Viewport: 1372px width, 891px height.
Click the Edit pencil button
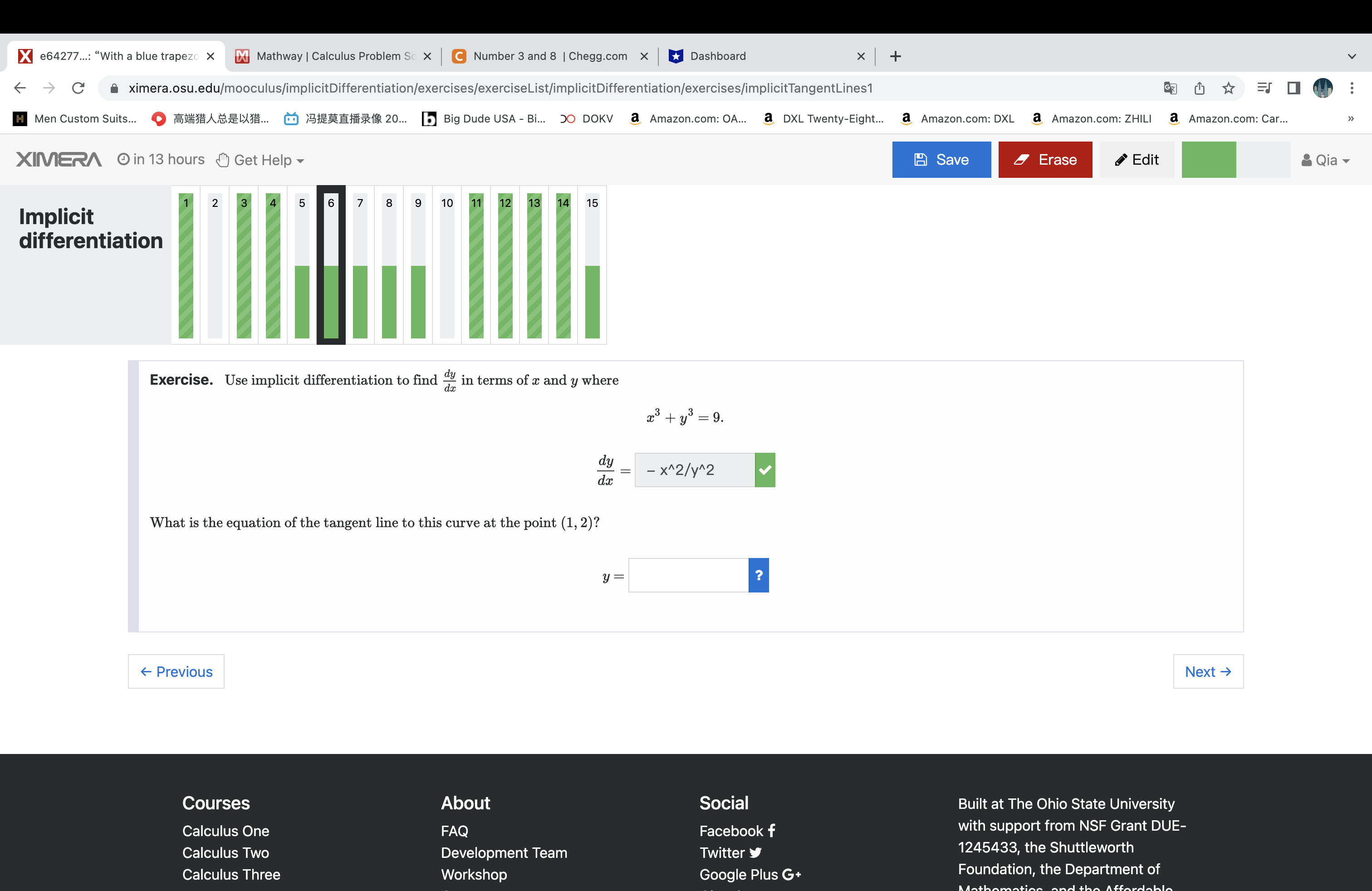point(1136,160)
